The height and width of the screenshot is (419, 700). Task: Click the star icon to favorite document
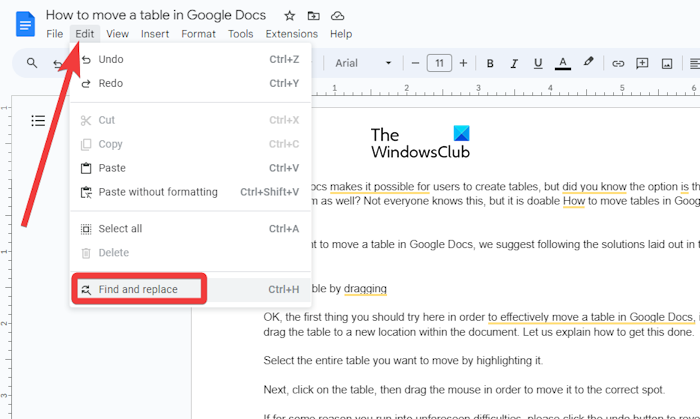click(x=290, y=16)
